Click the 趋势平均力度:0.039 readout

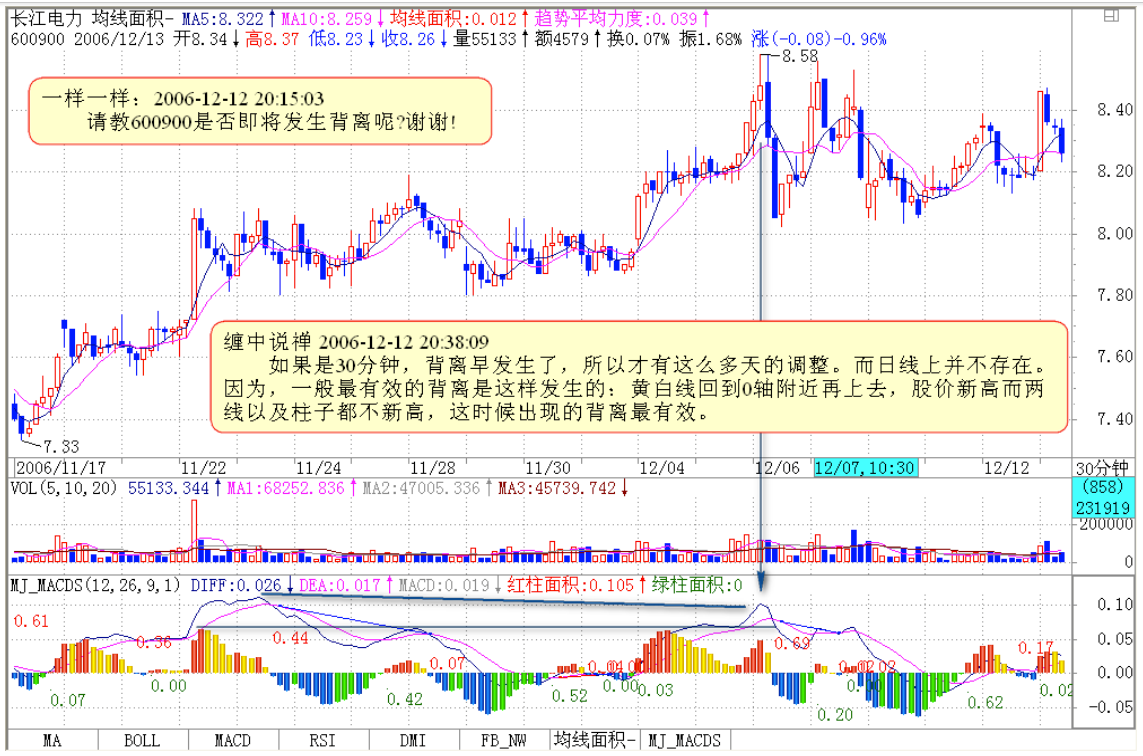click(x=616, y=18)
